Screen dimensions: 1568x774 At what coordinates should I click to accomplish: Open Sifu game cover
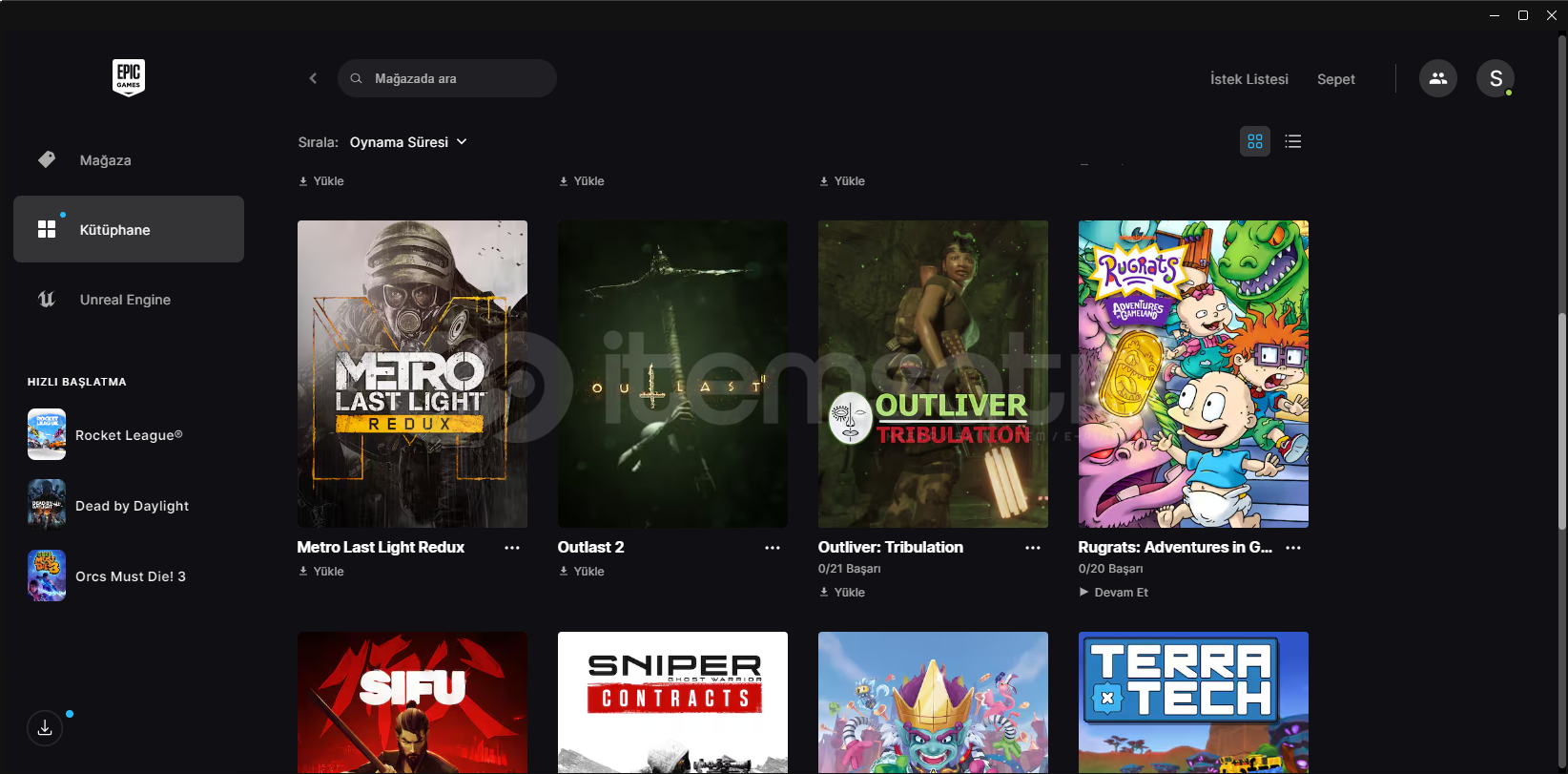[412, 702]
